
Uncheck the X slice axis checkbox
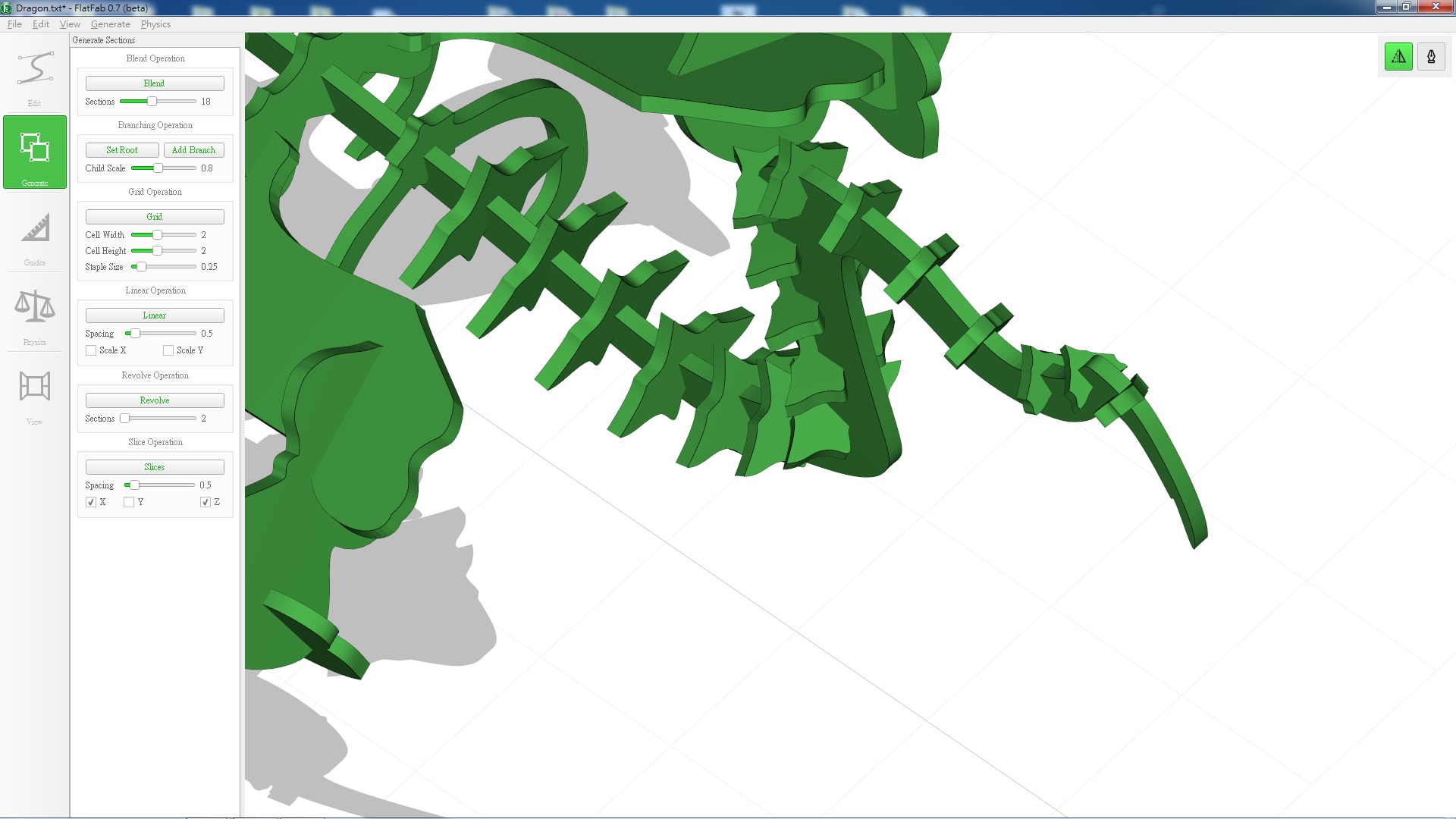(x=92, y=502)
